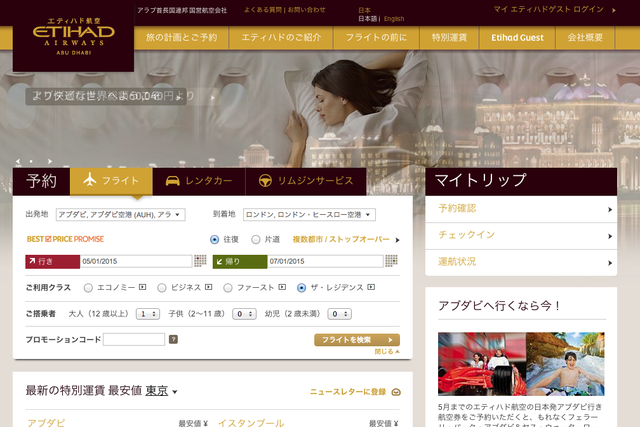Click arrow next to 予約確認

click(x=610, y=209)
